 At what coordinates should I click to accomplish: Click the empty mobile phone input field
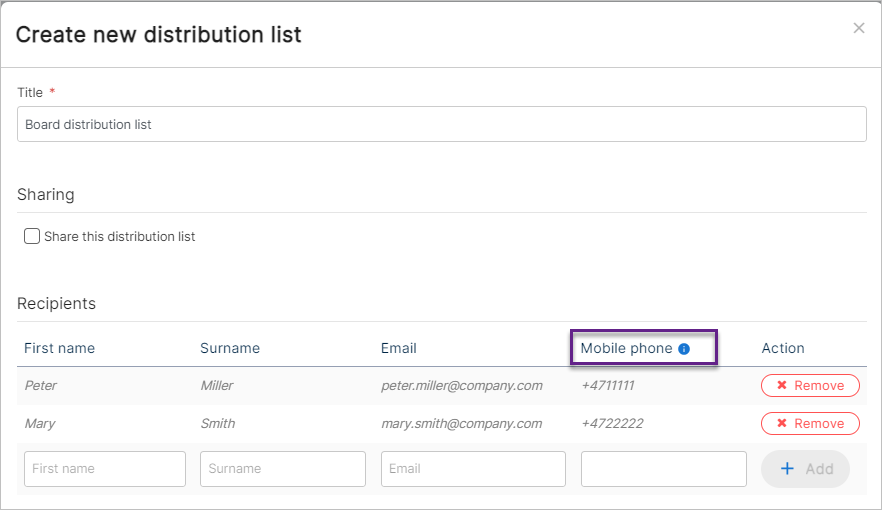[664, 468]
